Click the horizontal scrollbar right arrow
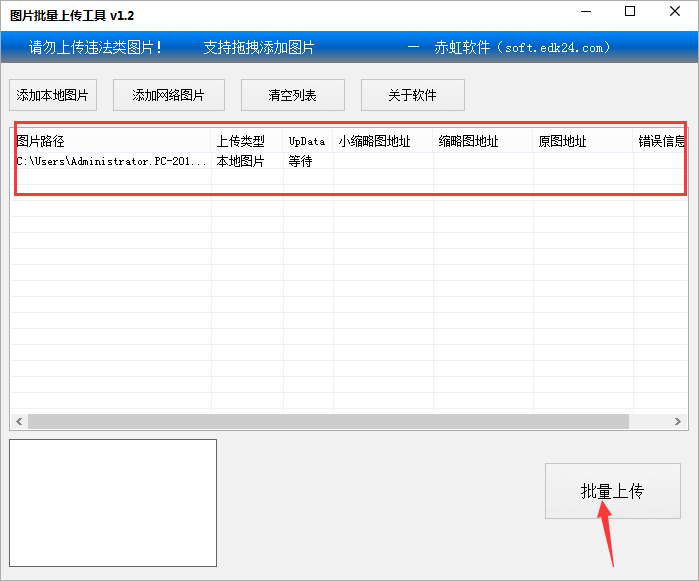This screenshot has width=699, height=581. click(x=679, y=422)
